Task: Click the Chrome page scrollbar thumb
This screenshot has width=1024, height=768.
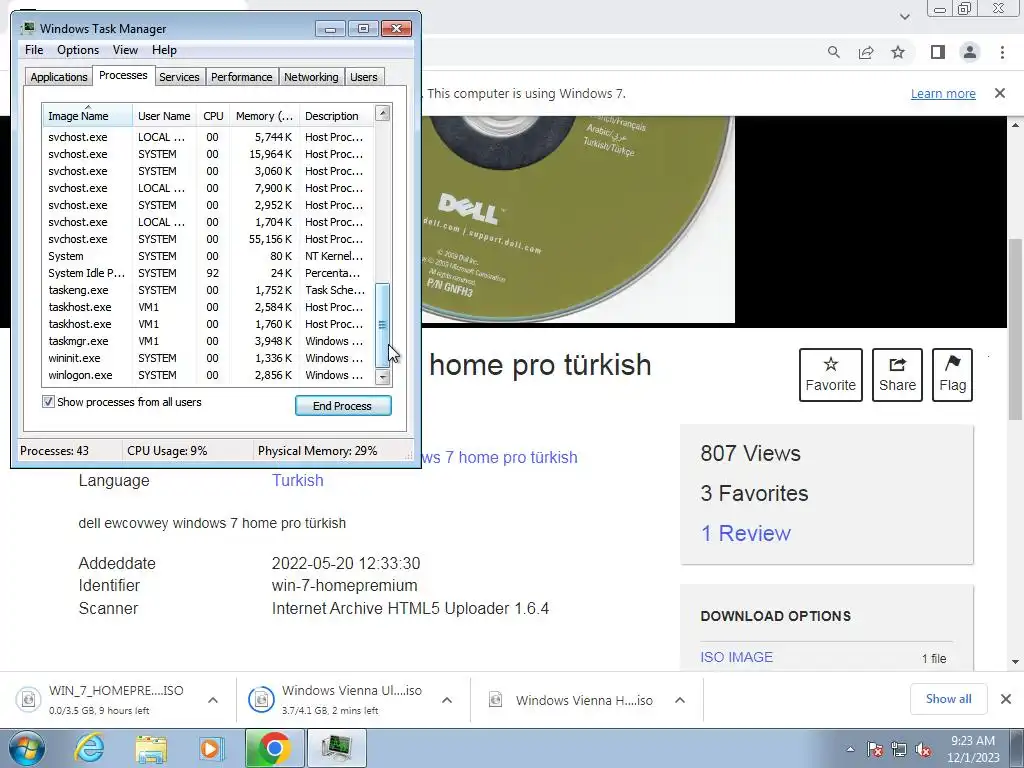Action: click(1016, 330)
